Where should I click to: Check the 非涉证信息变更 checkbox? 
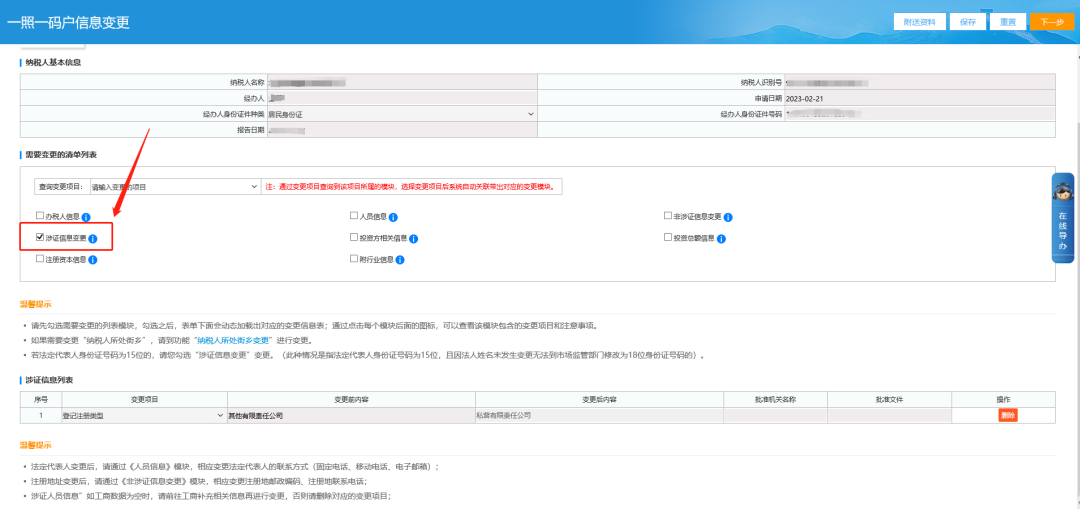pos(667,216)
